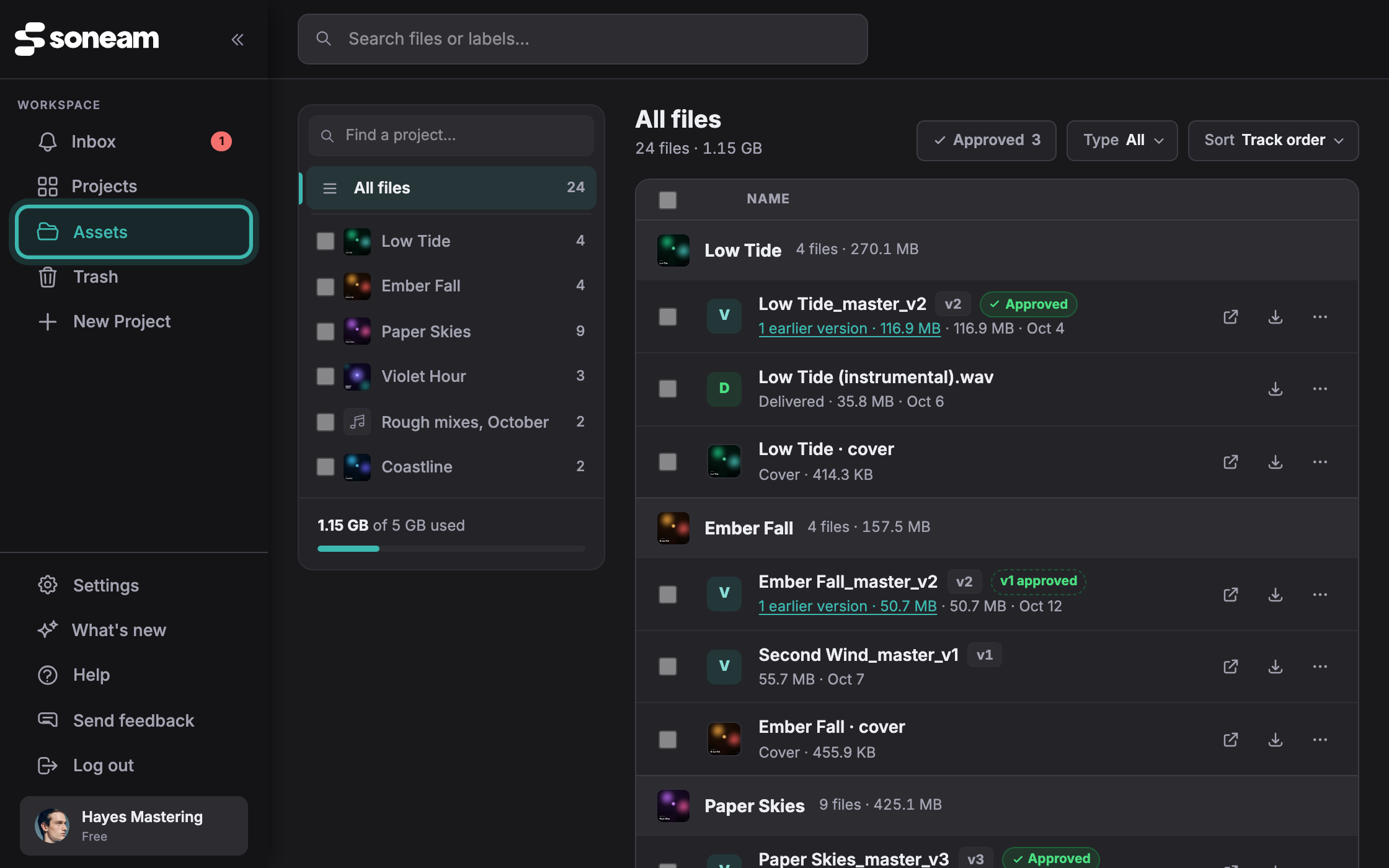Open more options for Ember Fall_master_v2
This screenshot has width=1389, height=868.
point(1320,595)
